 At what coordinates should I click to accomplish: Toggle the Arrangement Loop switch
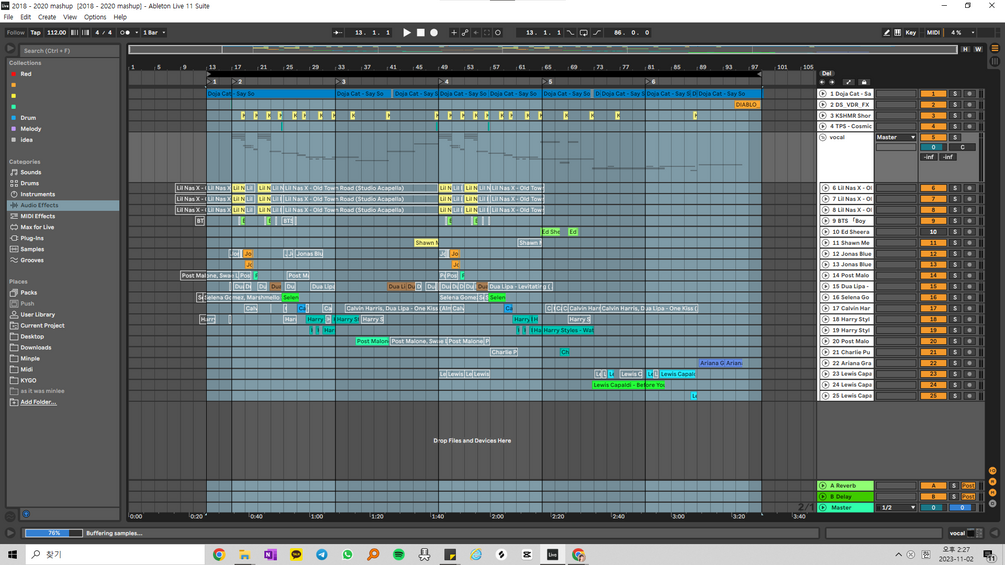[x=583, y=33]
